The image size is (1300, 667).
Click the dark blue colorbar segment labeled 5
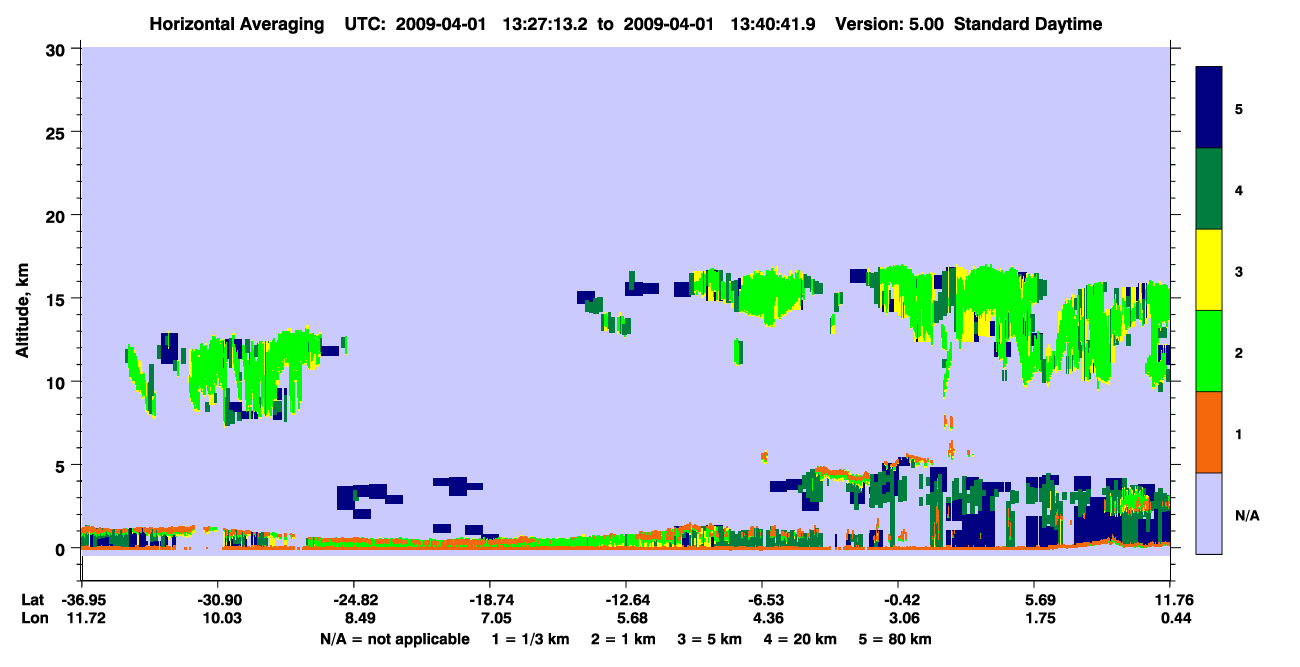click(1210, 108)
